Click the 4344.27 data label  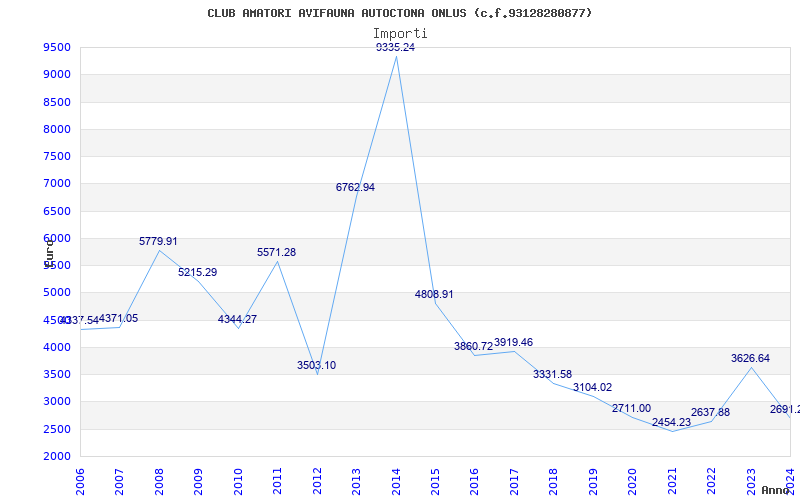(237, 319)
